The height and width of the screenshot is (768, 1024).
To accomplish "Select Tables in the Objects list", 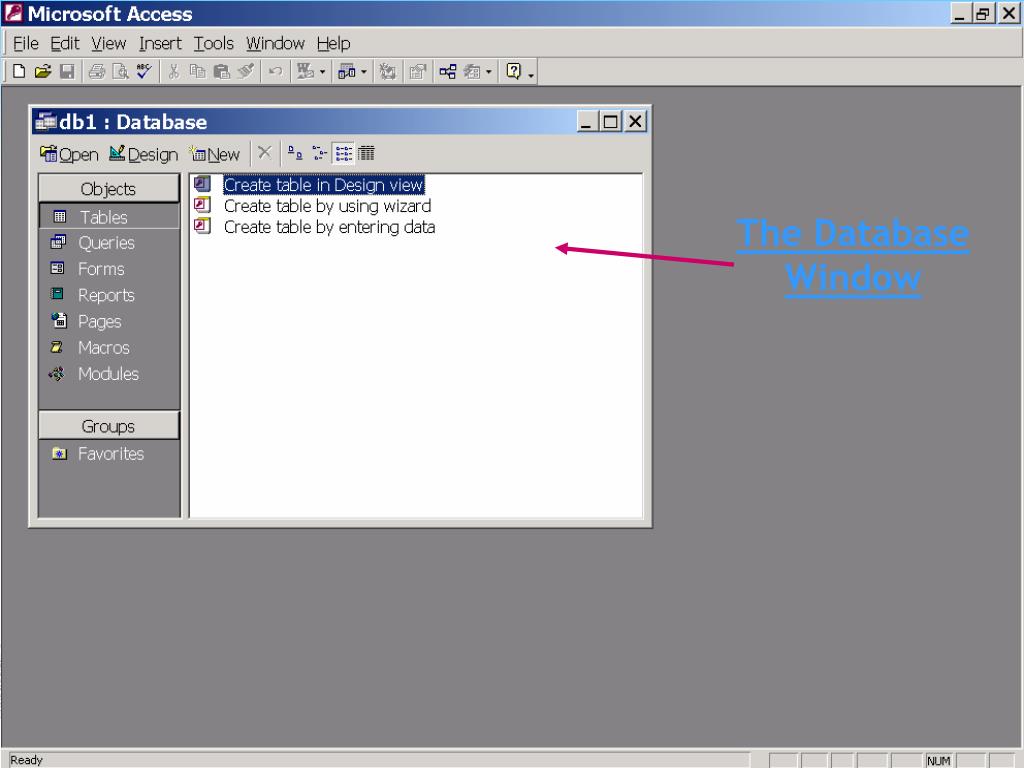I will [109, 217].
